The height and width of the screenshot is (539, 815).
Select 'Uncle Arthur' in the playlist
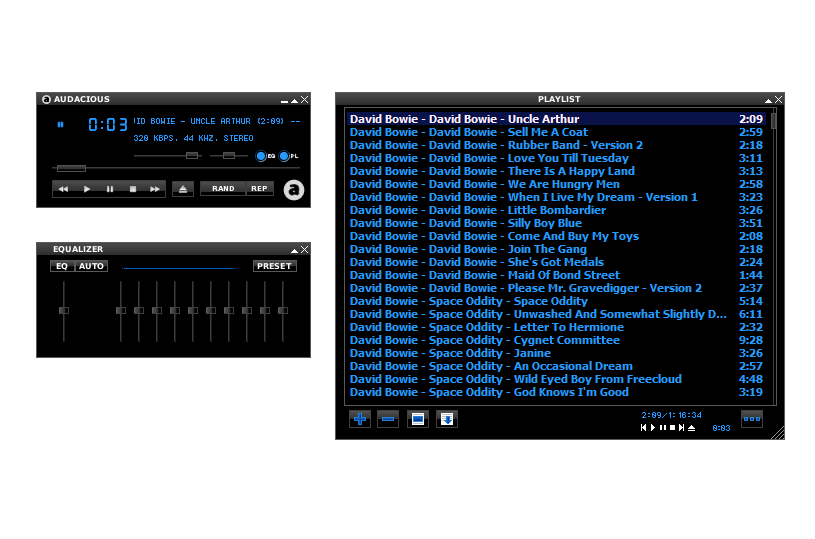point(556,119)
